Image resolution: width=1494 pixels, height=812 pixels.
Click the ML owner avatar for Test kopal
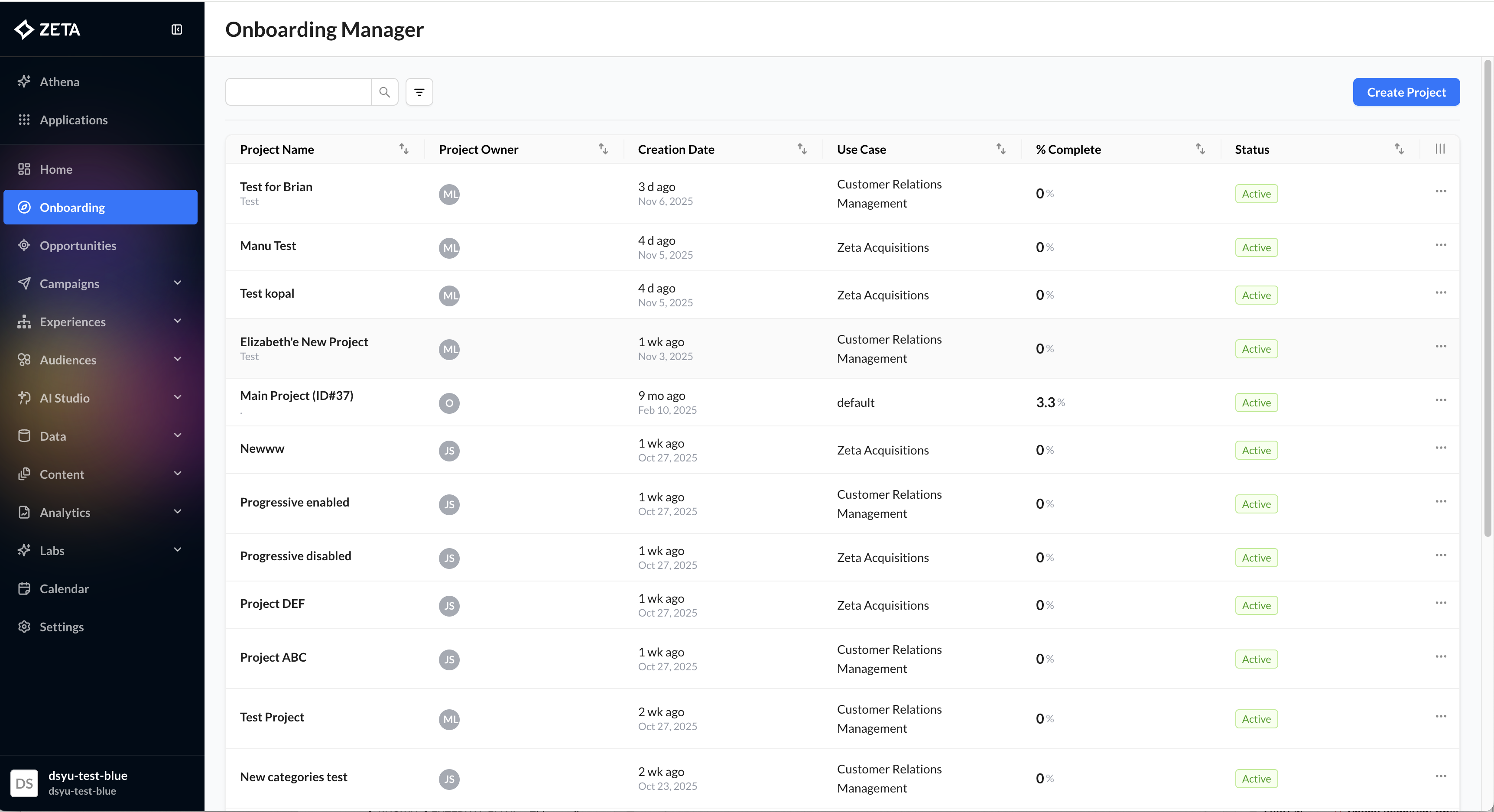click(x=449, y=296)
